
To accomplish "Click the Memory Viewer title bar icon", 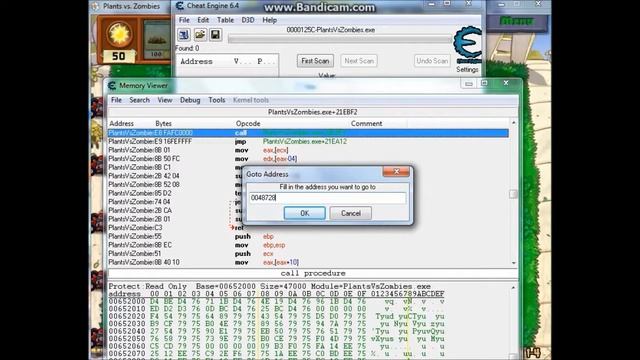I will pos(112,86).
